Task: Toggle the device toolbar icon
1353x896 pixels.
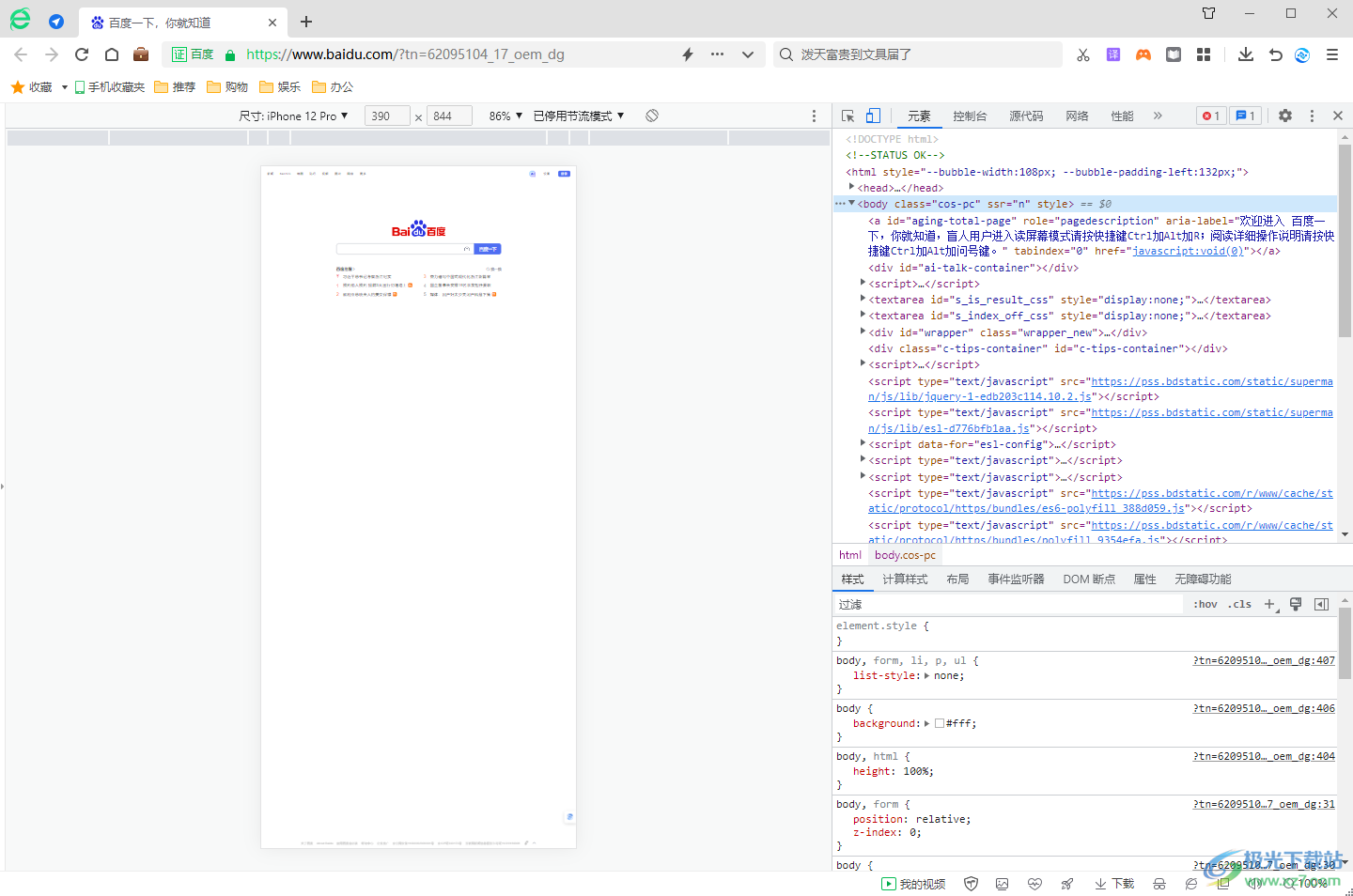Action: (x=873, y=116)
